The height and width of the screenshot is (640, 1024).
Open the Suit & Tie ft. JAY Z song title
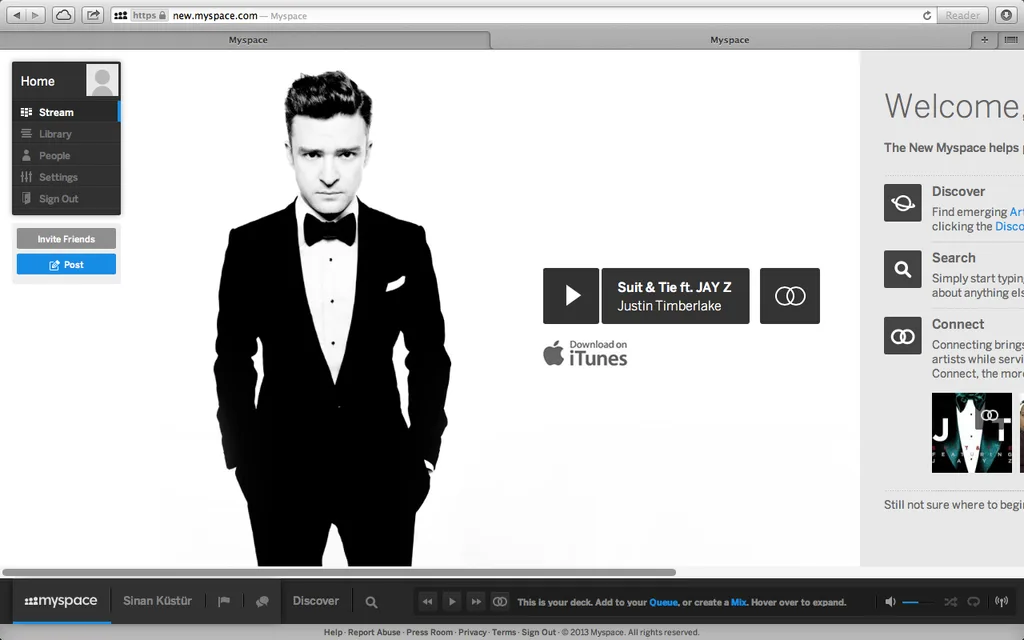tap(674, 287)
